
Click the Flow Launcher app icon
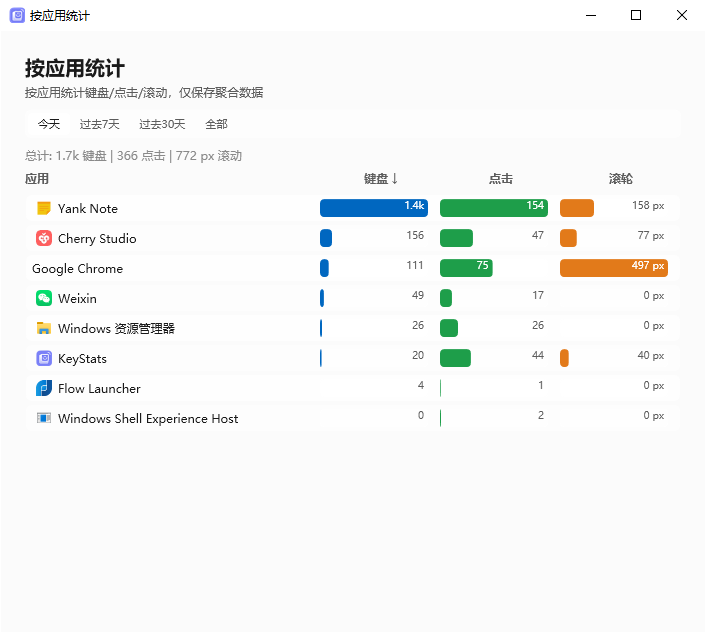tap(44, 388)
